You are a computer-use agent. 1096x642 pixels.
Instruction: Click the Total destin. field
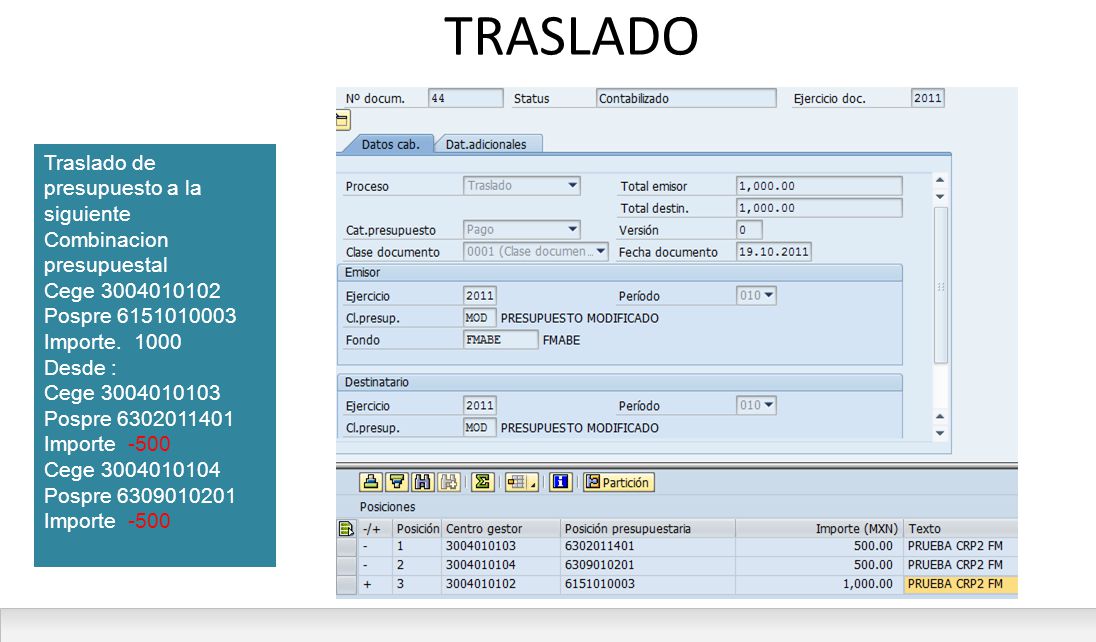819,208
